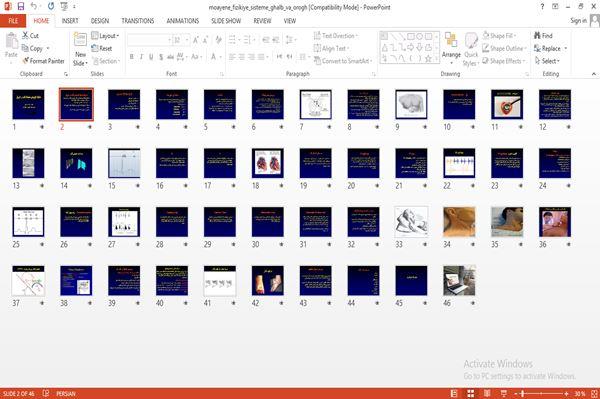Viewport: 600px width, 399px height.
Task: Switch to the SLIDE SHOW tab
Action: pyautogui.click(x=226, y=21)
